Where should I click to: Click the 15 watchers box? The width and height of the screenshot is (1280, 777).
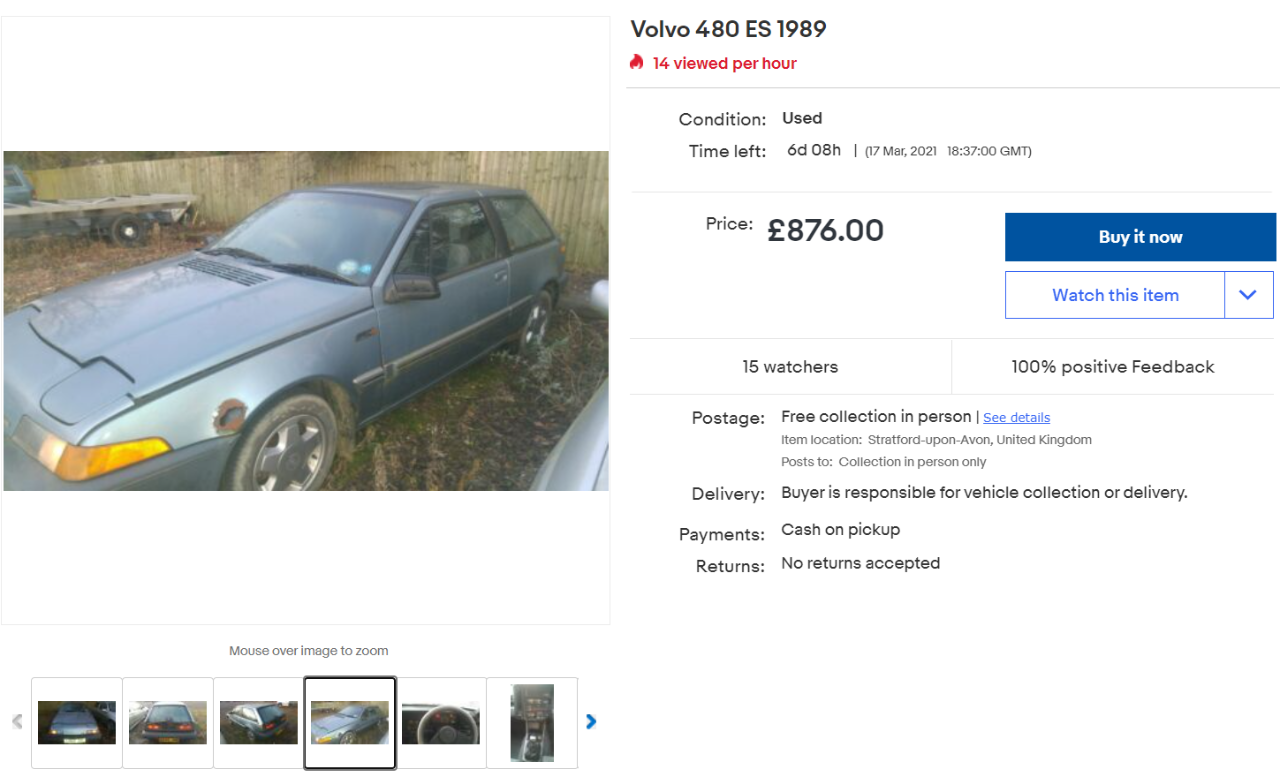(x=790, y=367)
